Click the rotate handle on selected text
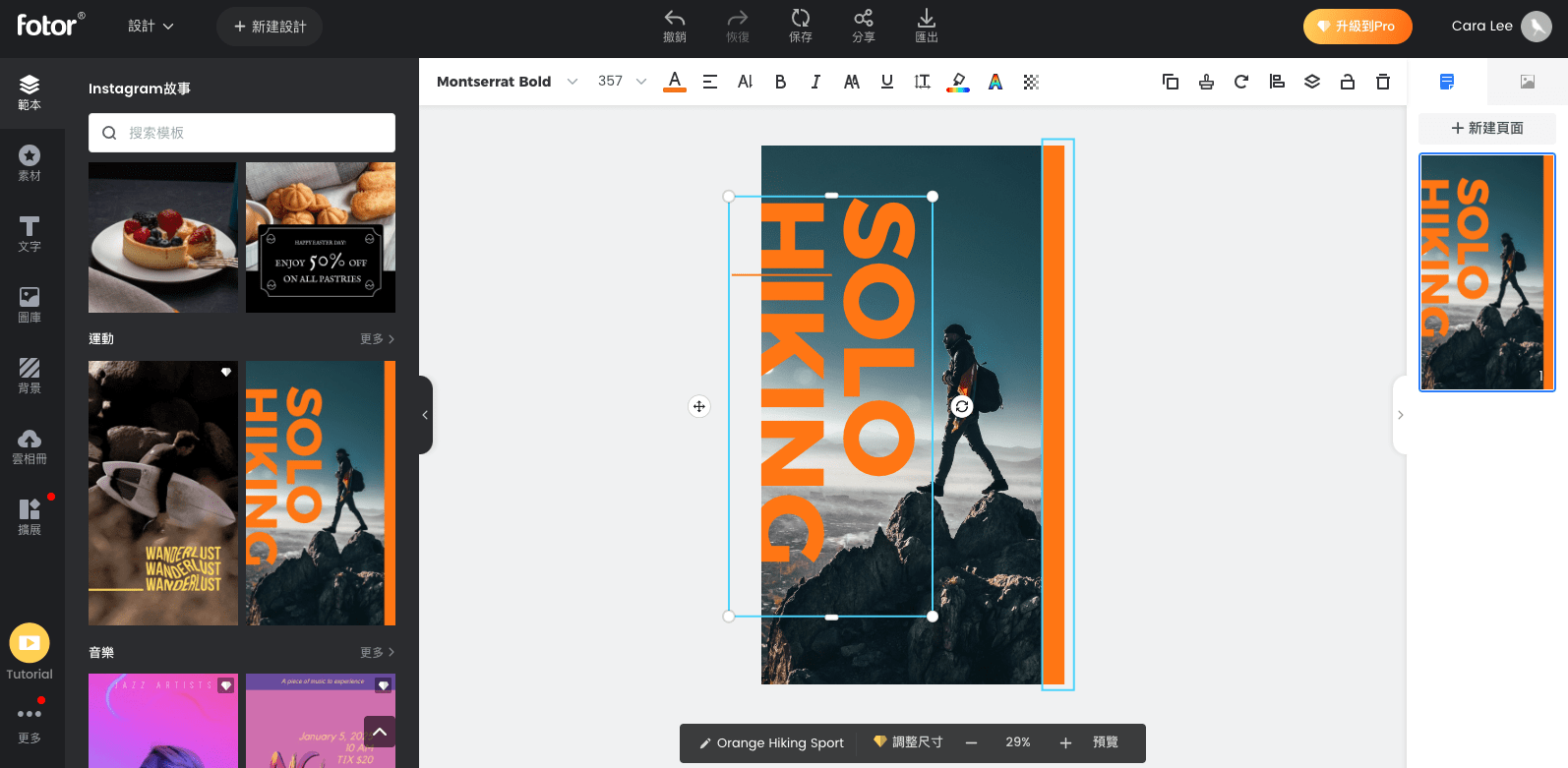Viewport: 1568px width, 768px height. pos(962,406)
